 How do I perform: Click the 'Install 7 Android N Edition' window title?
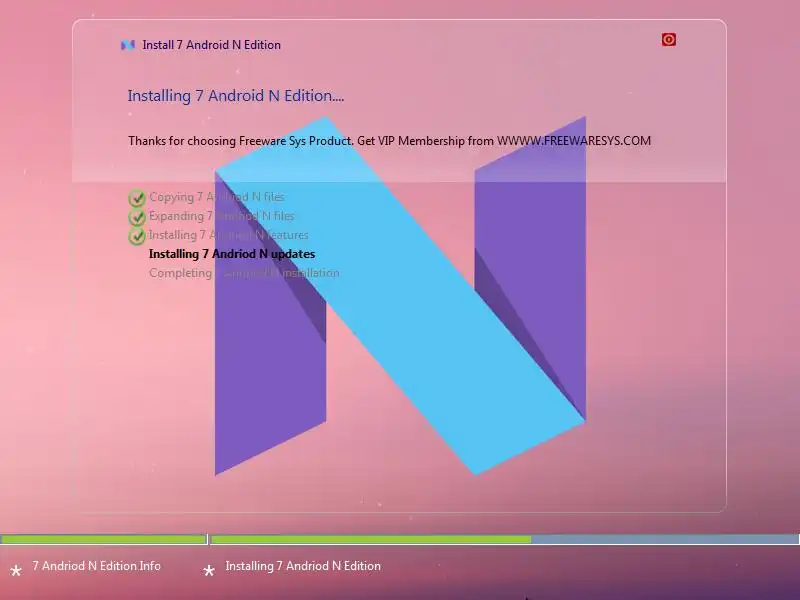[211, 45]
